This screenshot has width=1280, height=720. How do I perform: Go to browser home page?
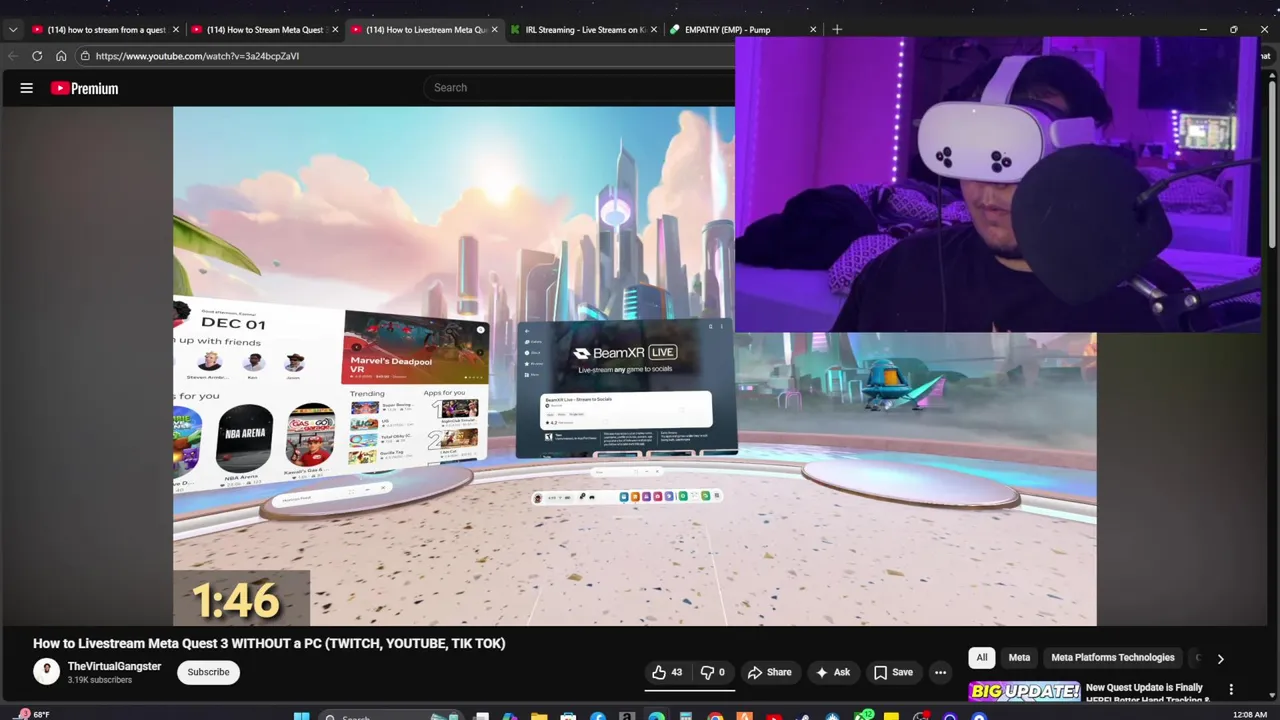[x=61, y=56]
